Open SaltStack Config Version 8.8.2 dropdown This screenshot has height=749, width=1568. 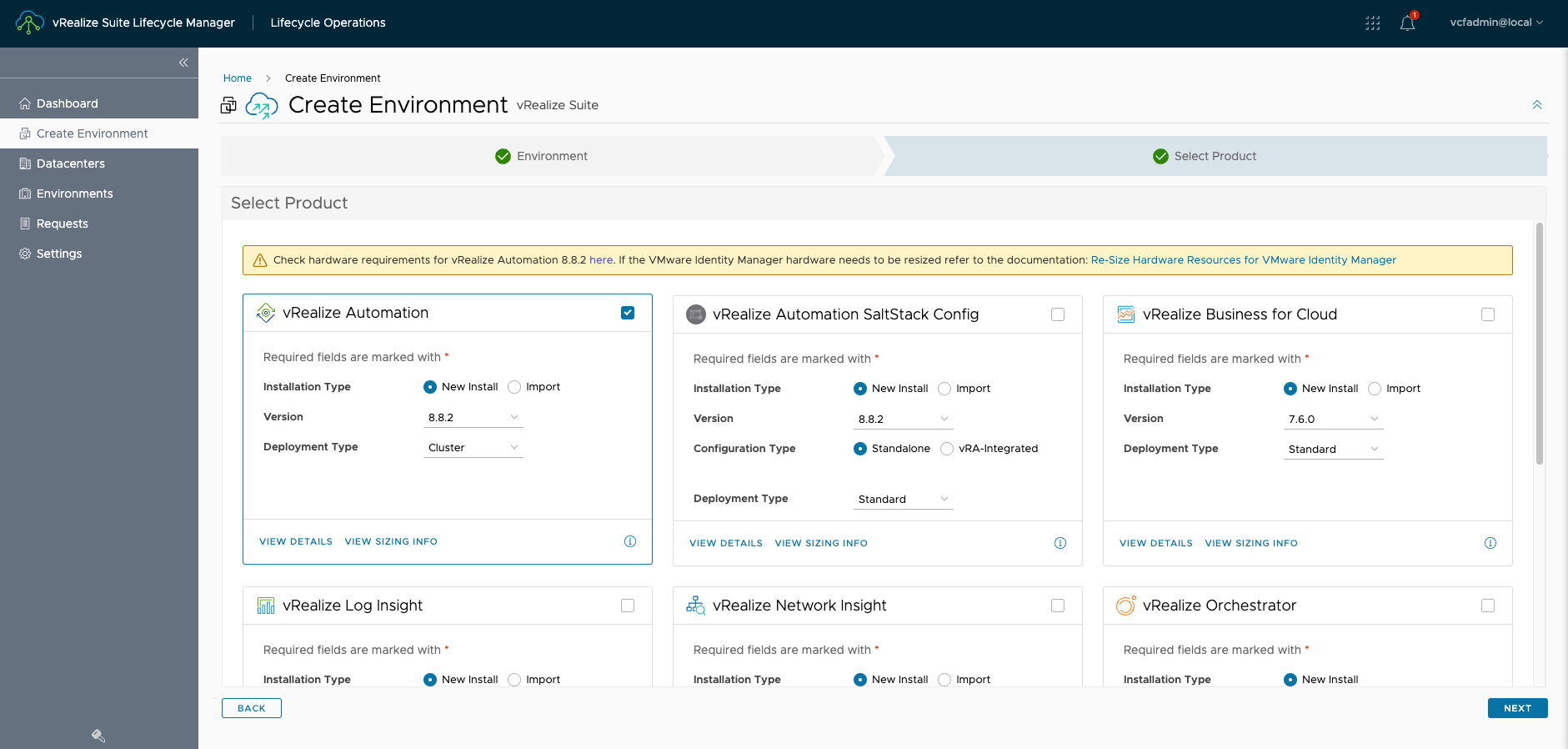pos(904,419)
